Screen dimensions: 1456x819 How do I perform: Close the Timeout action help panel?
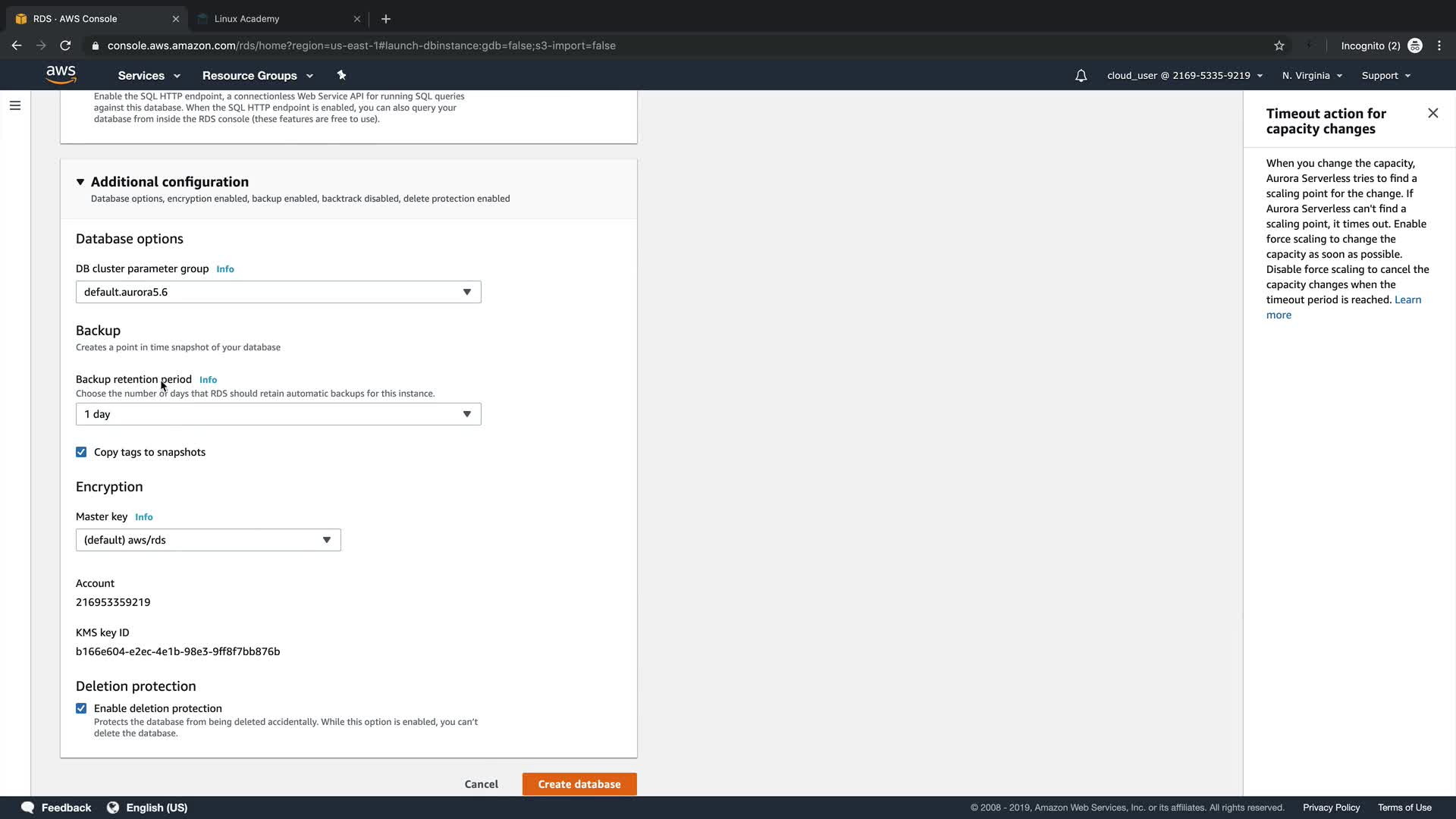click(1432, 113)
